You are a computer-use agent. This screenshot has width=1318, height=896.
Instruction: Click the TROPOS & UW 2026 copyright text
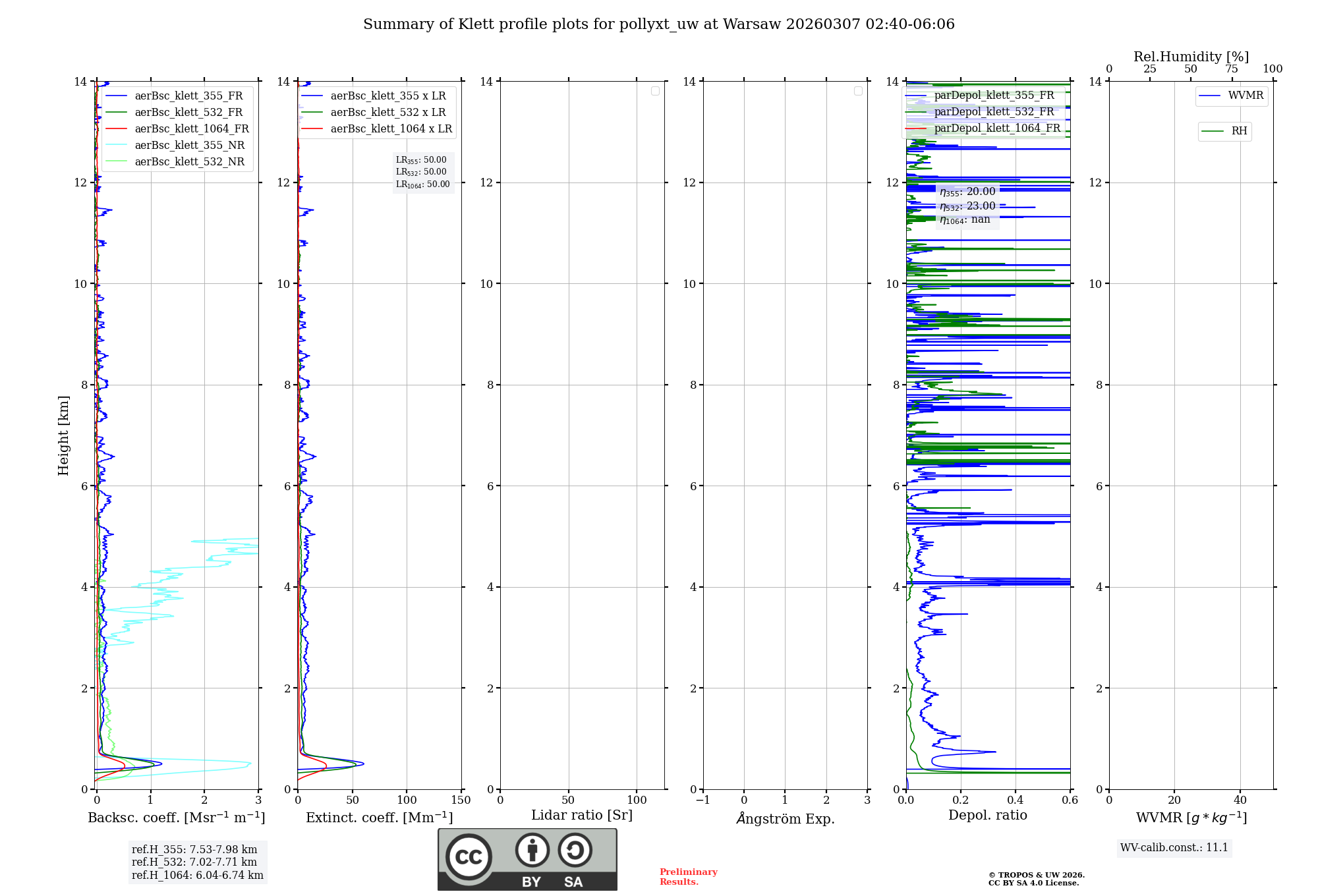(x=1036, y=875)
